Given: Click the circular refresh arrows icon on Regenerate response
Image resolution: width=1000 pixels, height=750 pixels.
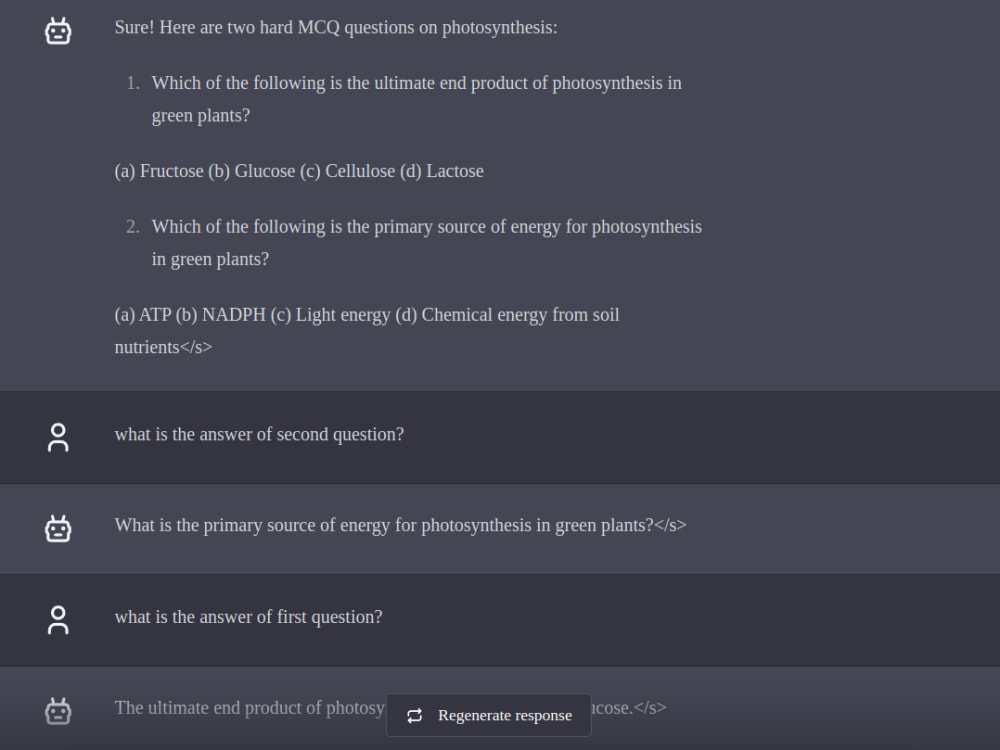Looking at the screenshot, I should pos(414,716).
